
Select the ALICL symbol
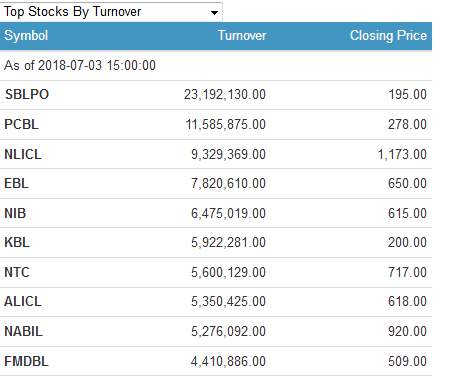pyautogui.click(x=23, y=301)
